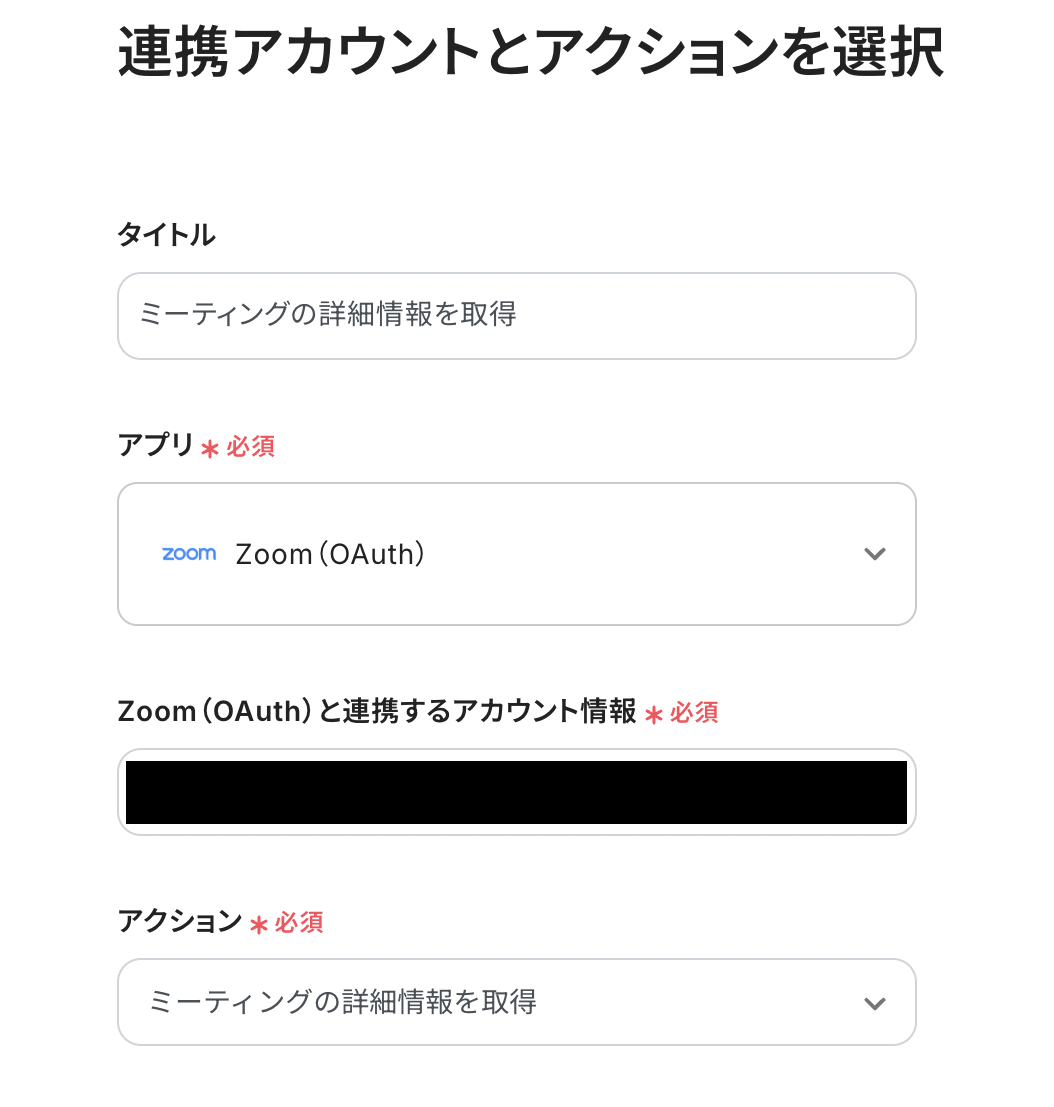Click the end of the タイトル input text
Screen dimensions: 1054x1107
pyautogui.click(x=517, y=316)
